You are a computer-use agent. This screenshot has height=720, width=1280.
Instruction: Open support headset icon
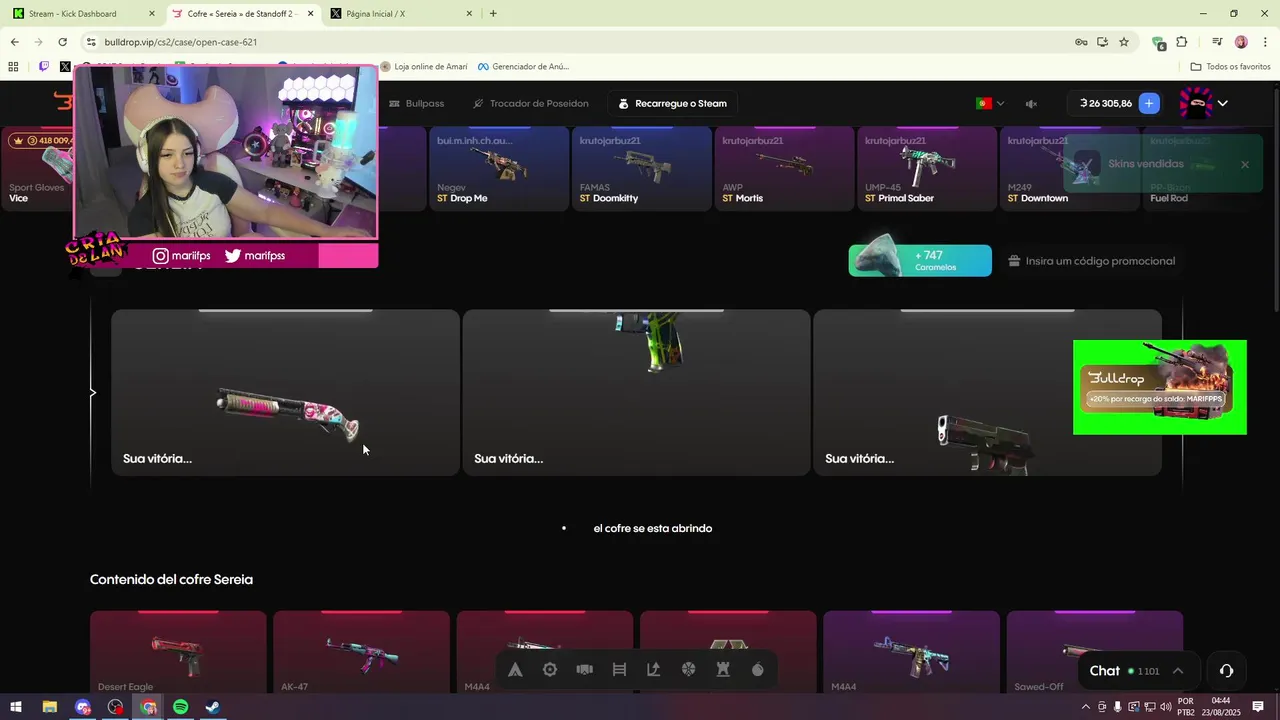pyautogui.click(x=1227, y=671)
